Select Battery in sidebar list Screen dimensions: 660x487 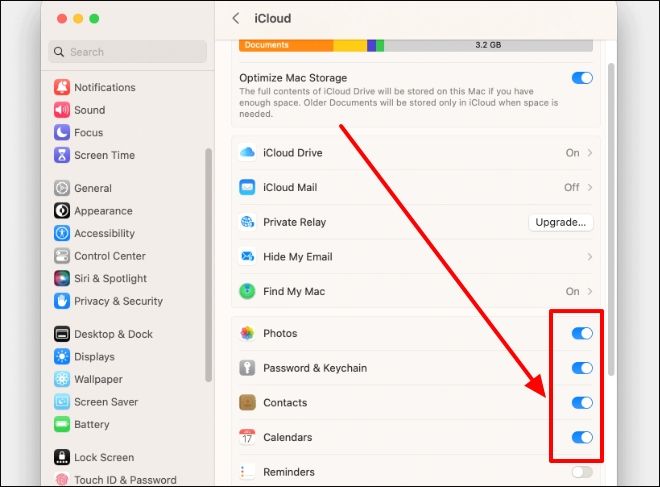click(92, 424)
